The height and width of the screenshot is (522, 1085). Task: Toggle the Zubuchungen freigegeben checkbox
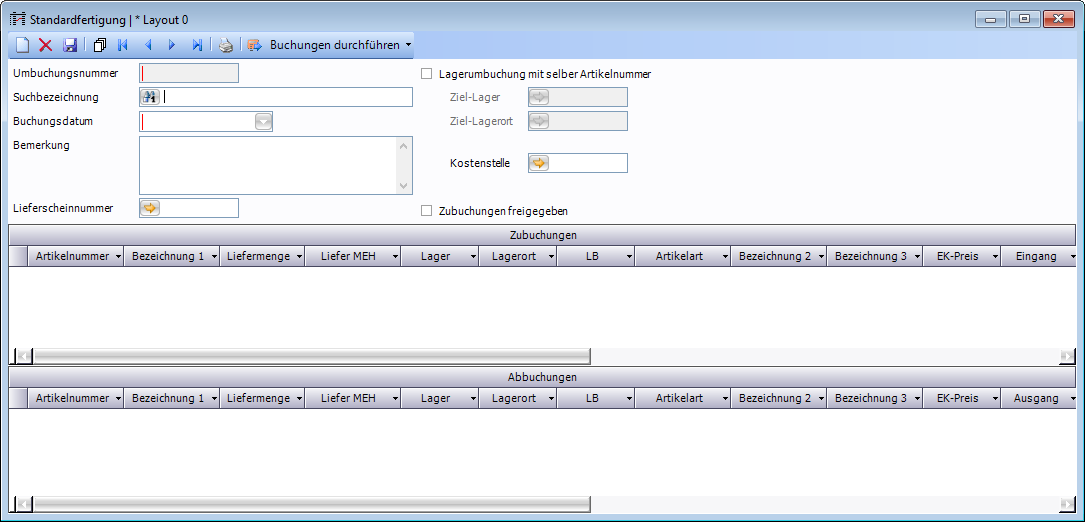pos(427,211)
